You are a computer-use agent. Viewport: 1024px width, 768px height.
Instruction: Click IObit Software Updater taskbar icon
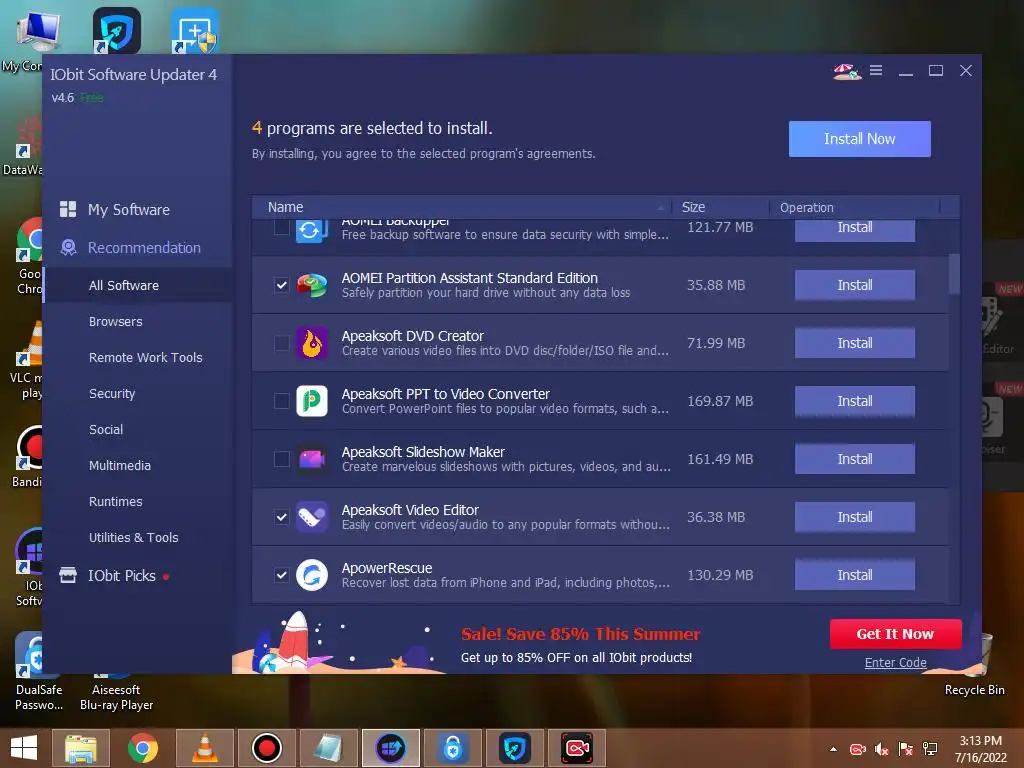point(391,748)
